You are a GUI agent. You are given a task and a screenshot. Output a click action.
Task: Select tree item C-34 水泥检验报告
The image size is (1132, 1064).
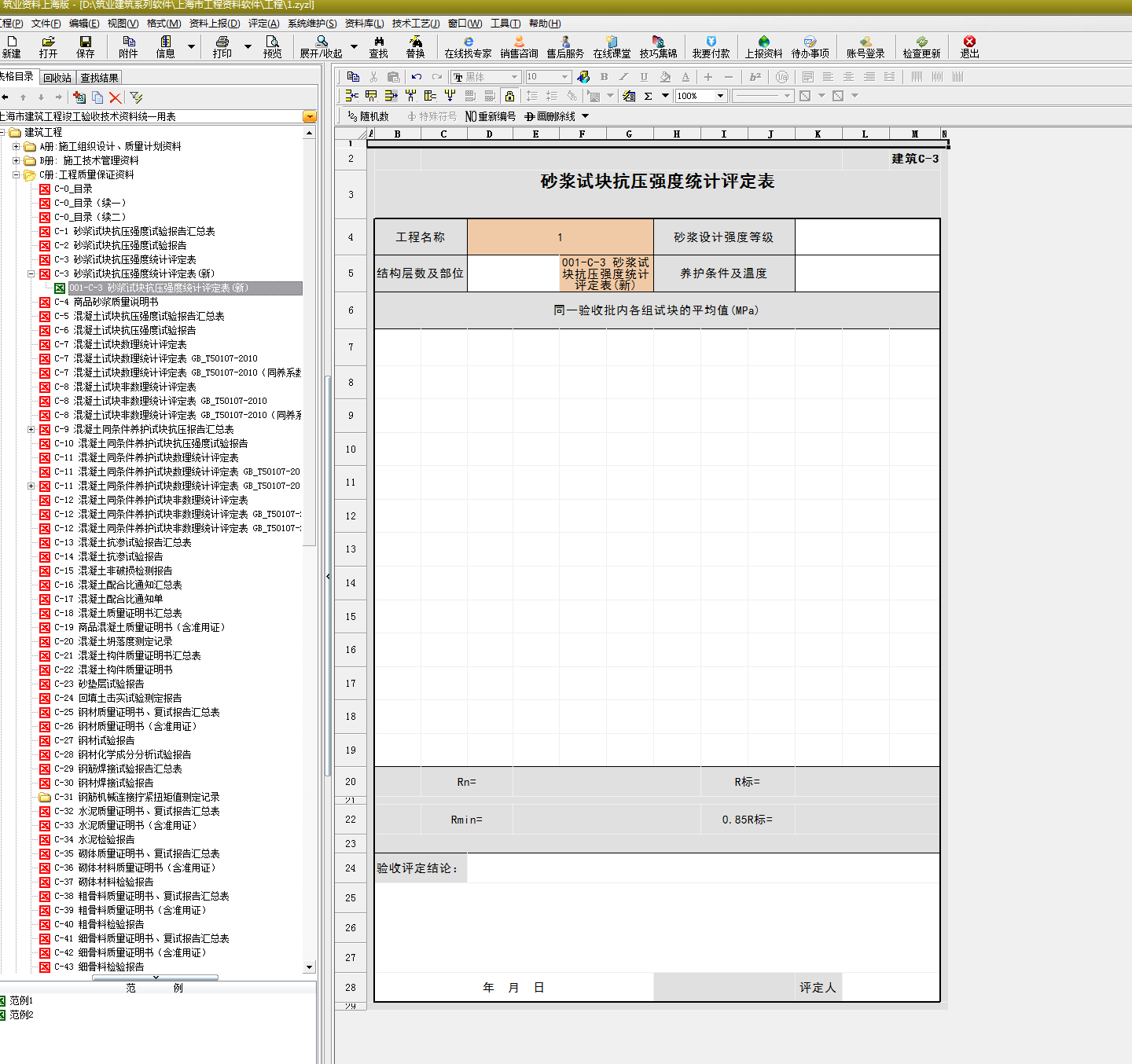tap(94, 839)
